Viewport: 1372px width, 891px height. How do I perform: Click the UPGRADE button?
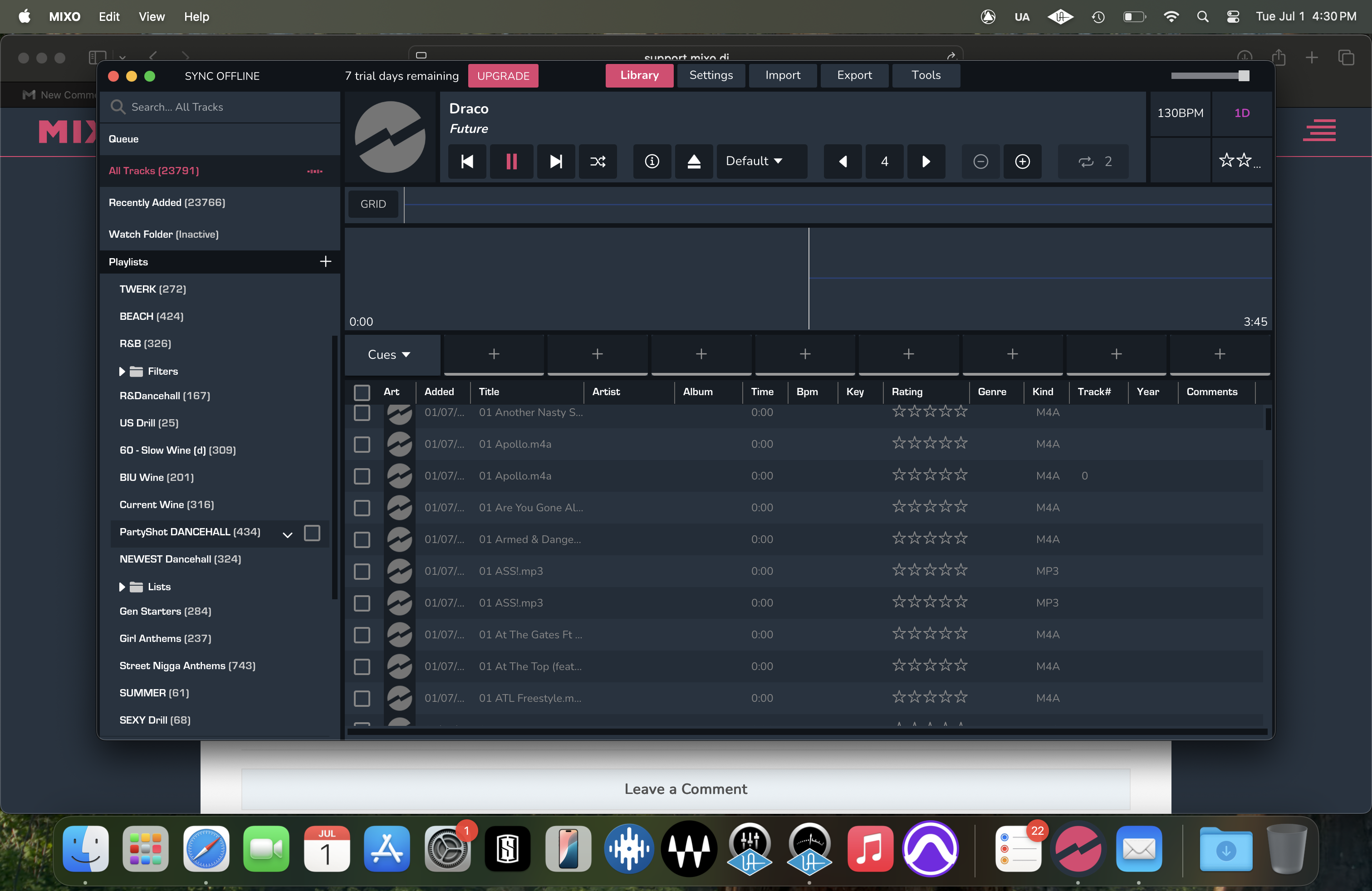click(x=503, y=76)
